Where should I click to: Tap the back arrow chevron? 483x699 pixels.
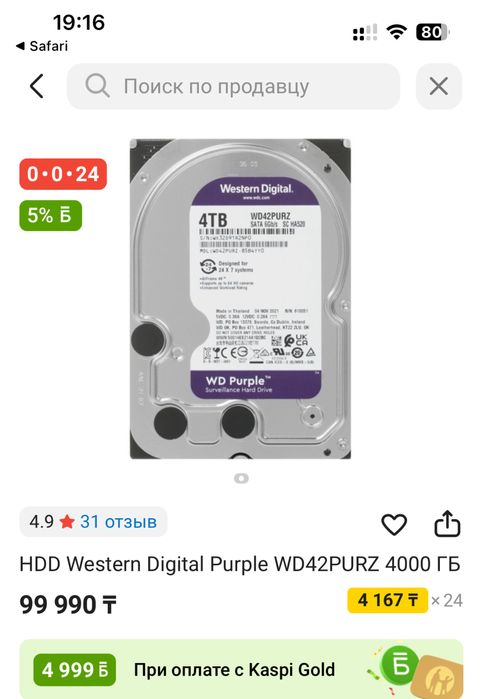pyautogui.click(x=37, y=86)
